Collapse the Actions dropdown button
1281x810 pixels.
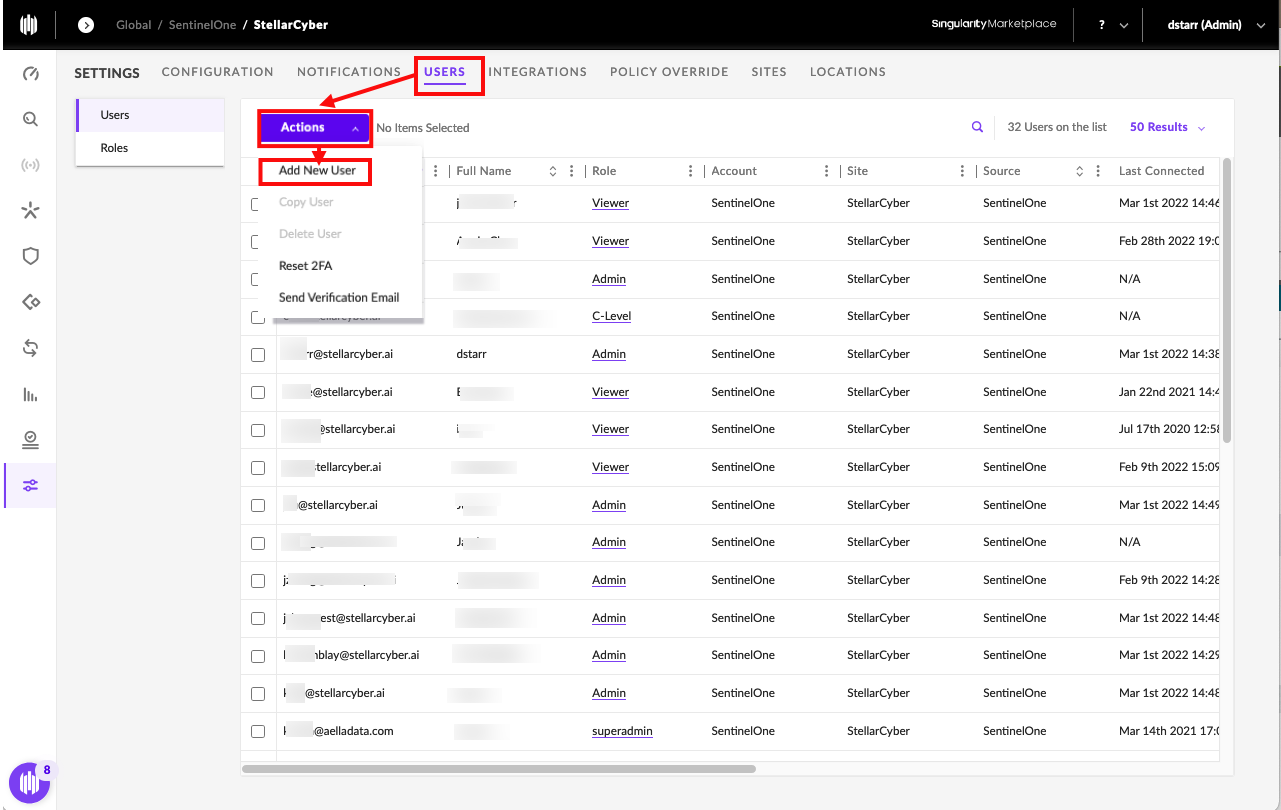click(x=315, y=128)
